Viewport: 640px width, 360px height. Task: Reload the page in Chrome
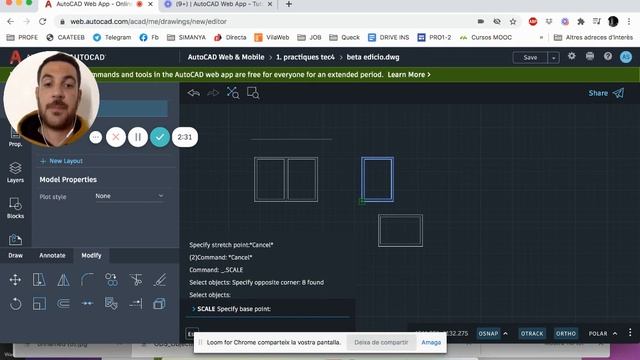(x=42, y=21)
